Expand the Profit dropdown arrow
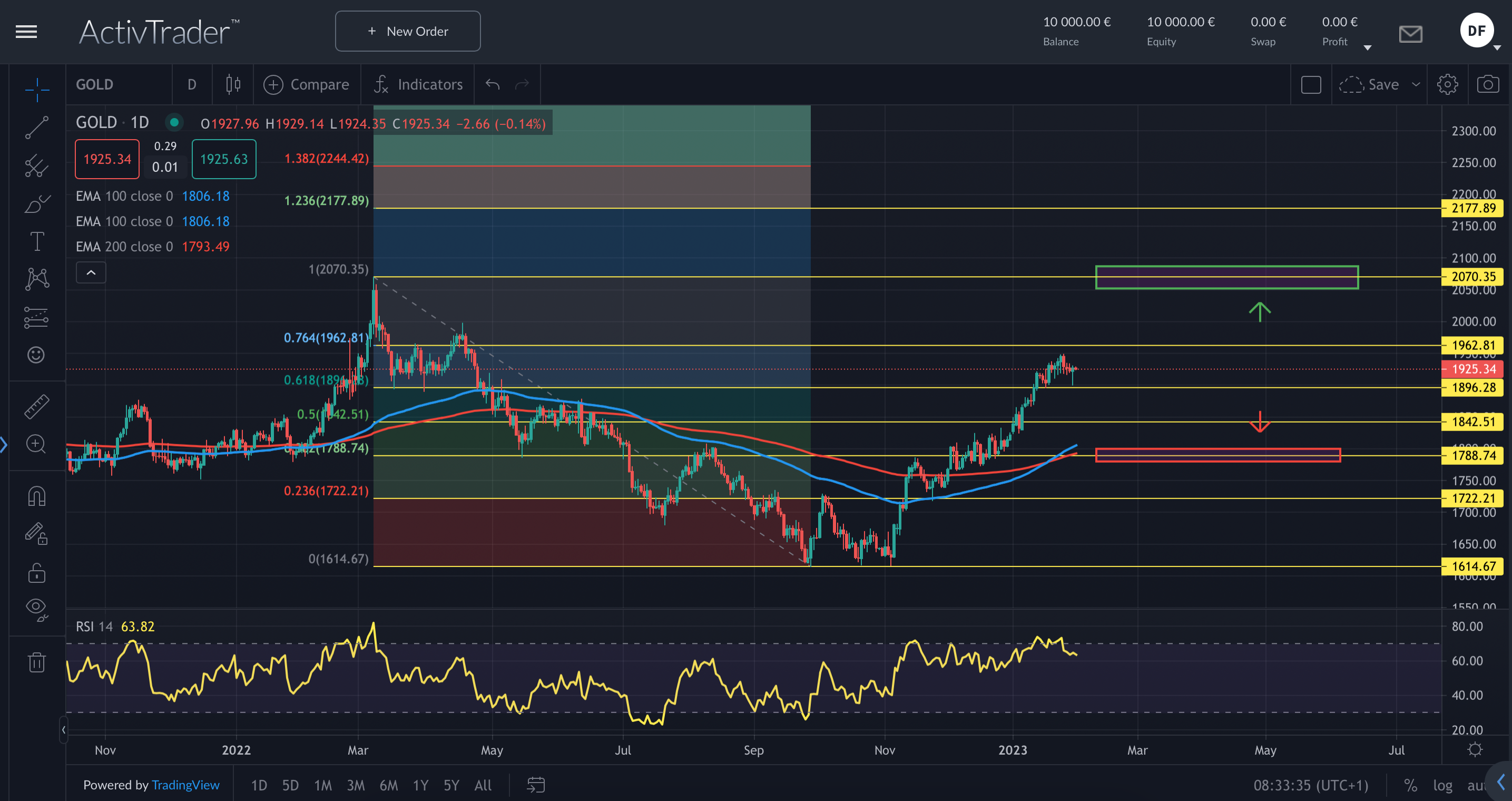This screenshot has height=801, width=1512. coord(1367,47)
